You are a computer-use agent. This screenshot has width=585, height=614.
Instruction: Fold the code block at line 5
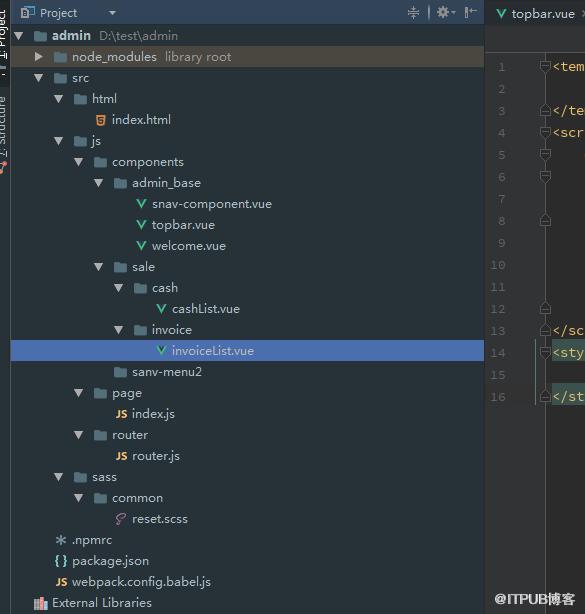545,154
